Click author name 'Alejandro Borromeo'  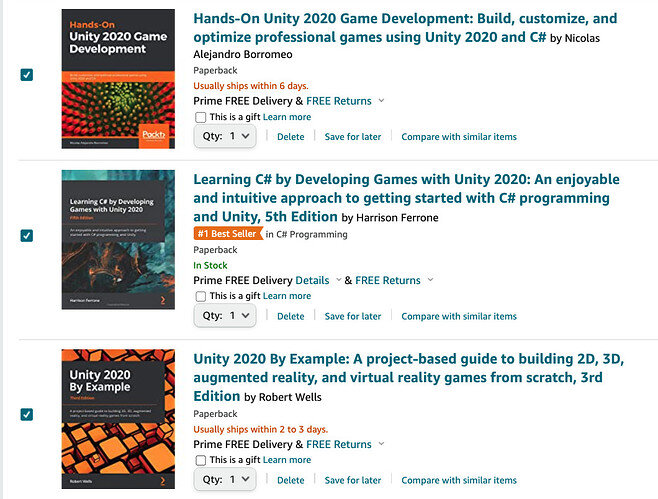click(x=243, y=54)
